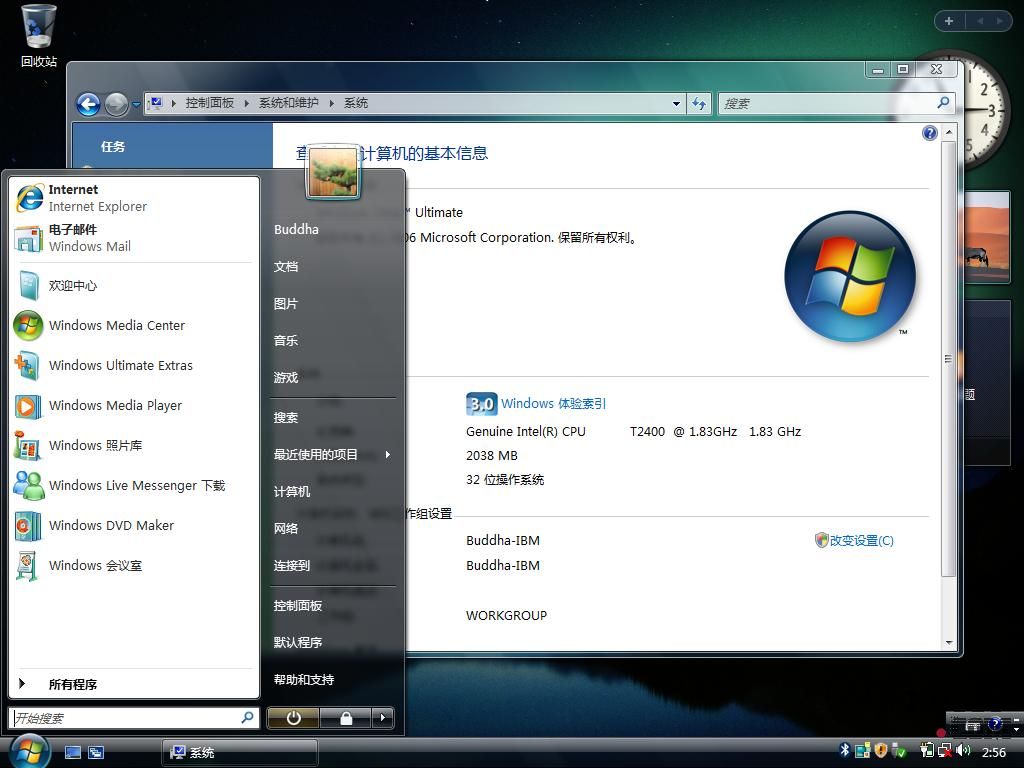Expand 所有程序 (All Programs) list

click(x=72, y=684)
